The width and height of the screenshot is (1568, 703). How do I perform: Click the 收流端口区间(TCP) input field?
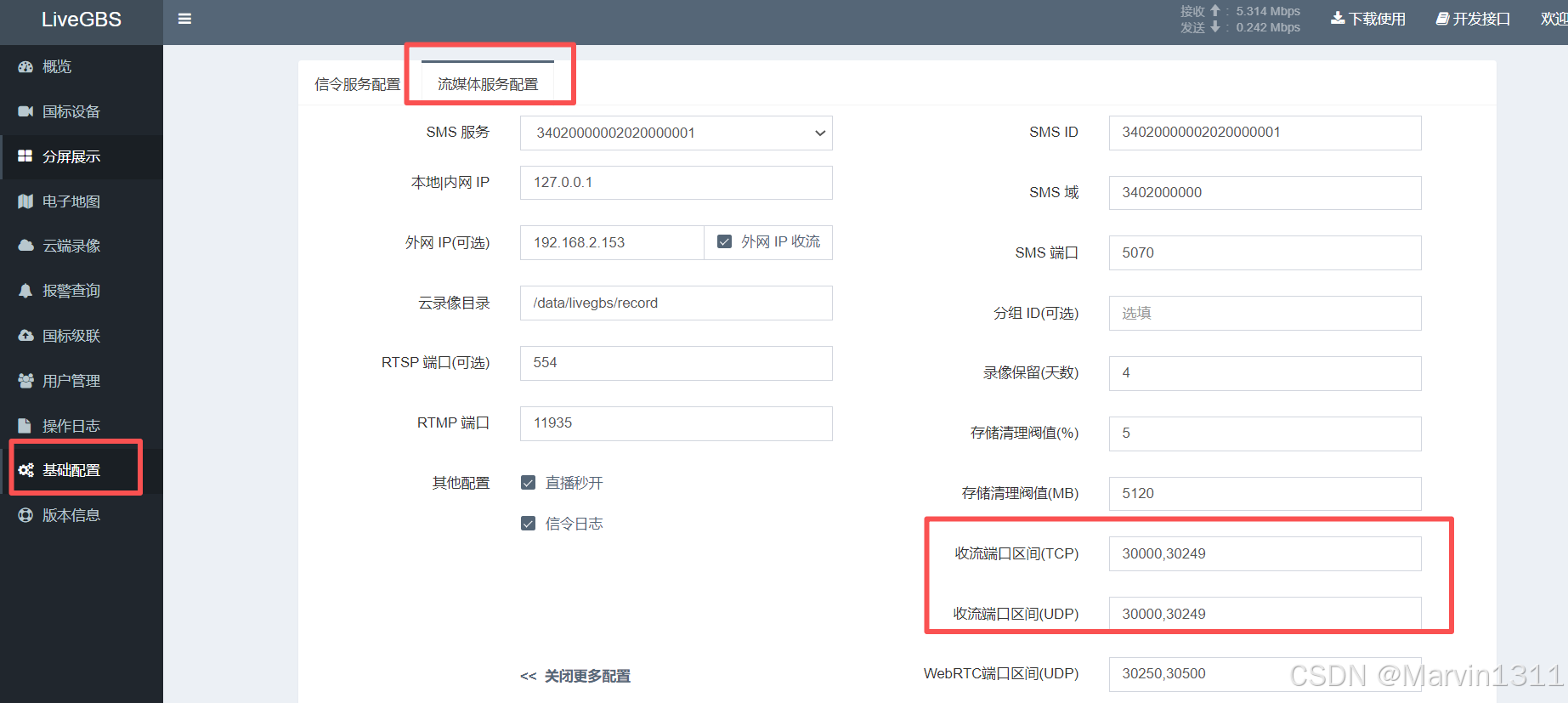[1265, 553]
